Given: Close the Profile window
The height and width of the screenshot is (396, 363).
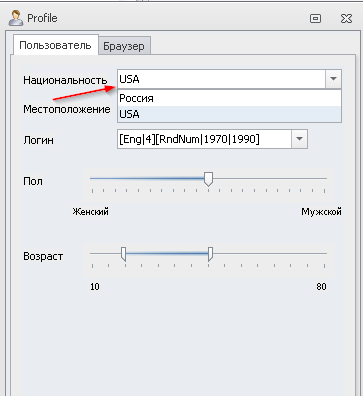Looking at the screenshot, I should point(346,19).
